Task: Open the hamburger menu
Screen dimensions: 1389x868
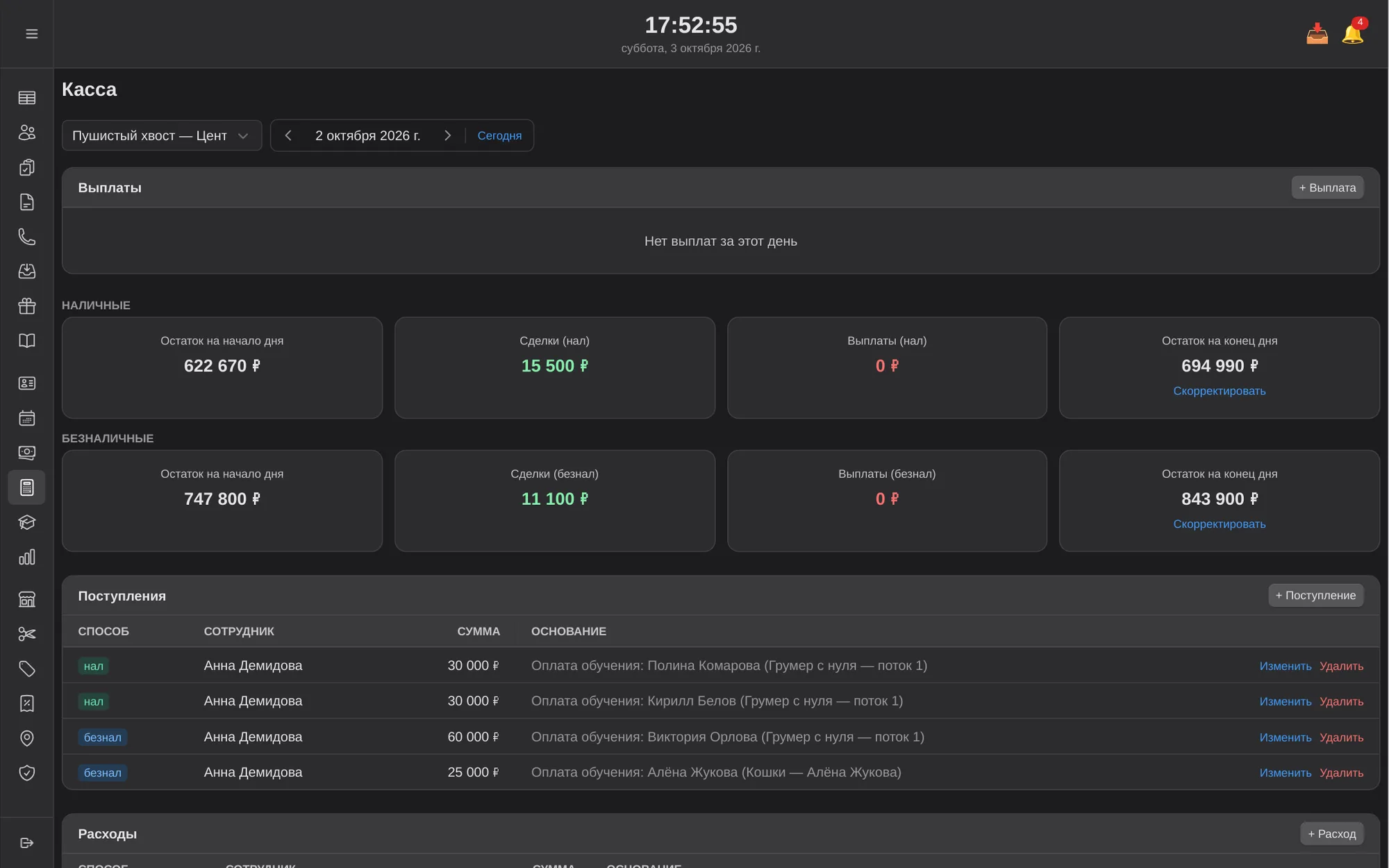Action: pyautogui.click(x=31, y=33)
